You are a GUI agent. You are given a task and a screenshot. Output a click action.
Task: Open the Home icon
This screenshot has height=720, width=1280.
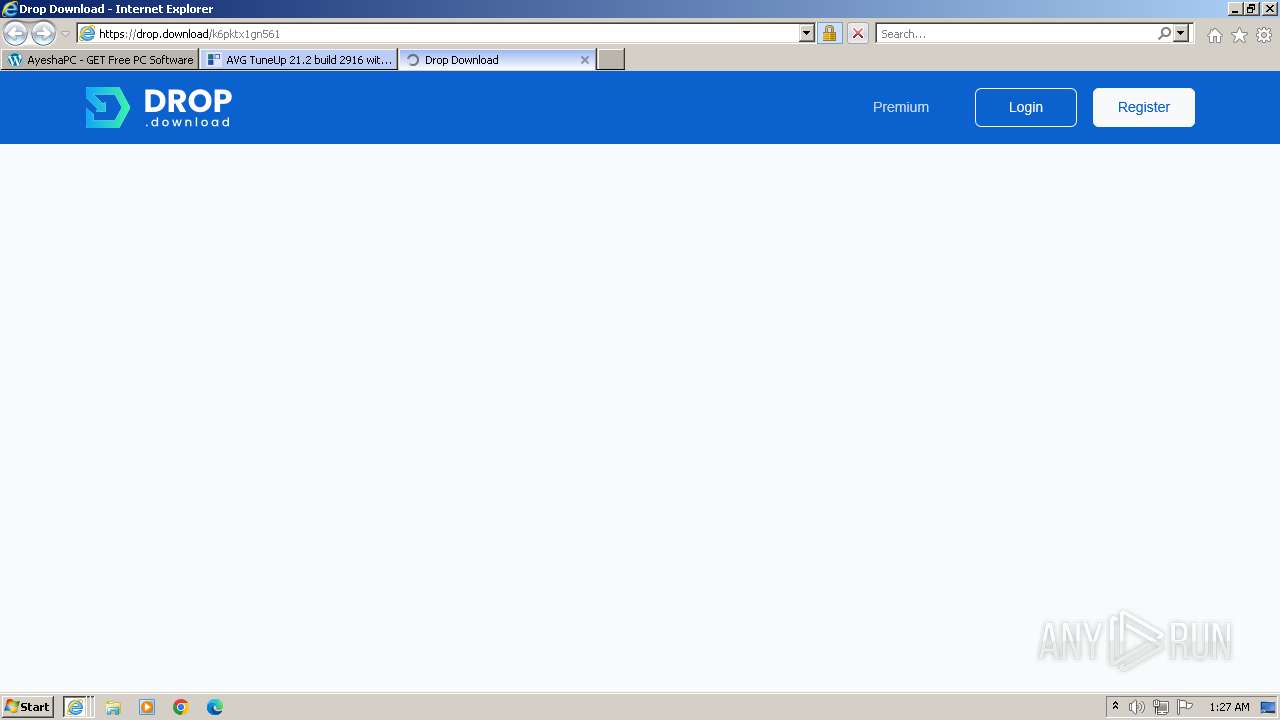(x=1214, y=35)
